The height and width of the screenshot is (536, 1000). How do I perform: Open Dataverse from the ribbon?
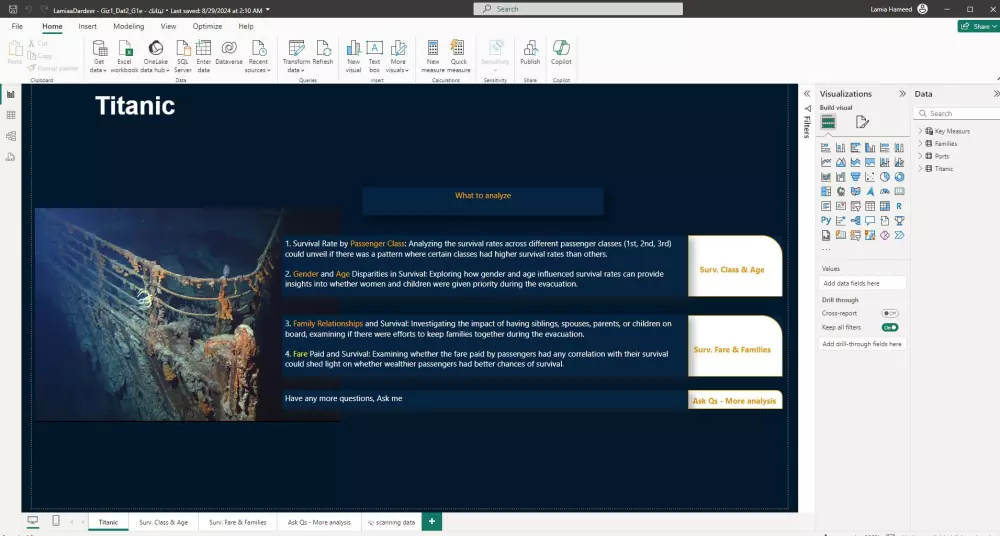pyautogui.click(x=229, y=52)
